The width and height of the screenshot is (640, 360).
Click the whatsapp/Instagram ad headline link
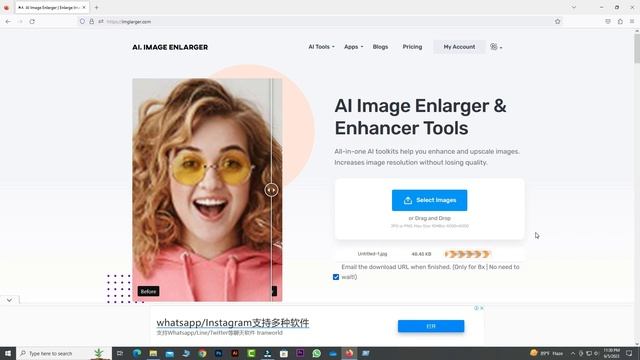point(233,323)
